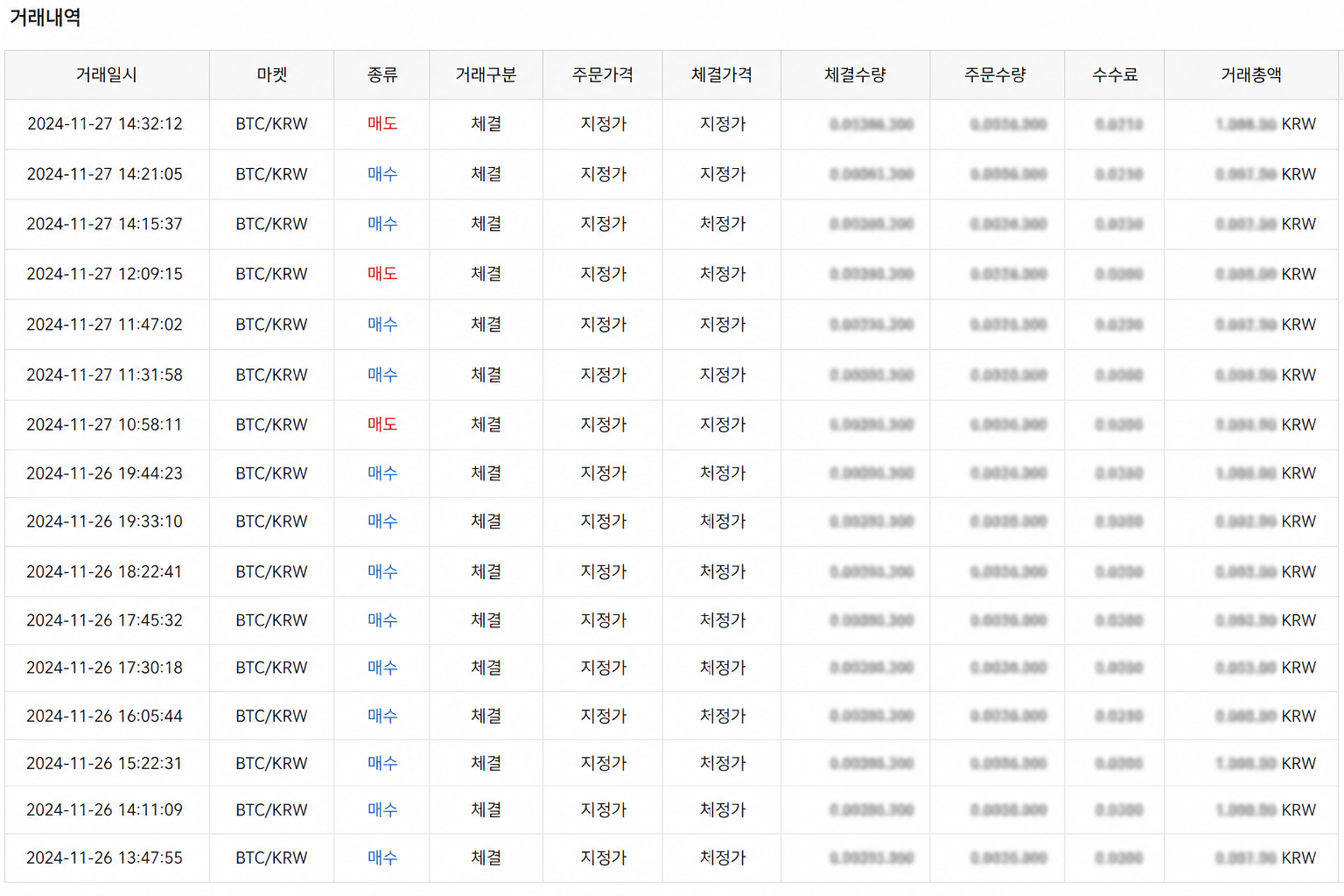Select the date 2024-11-27 12:09:15
Screen dimensions: 1344x896
pos(105,274)
